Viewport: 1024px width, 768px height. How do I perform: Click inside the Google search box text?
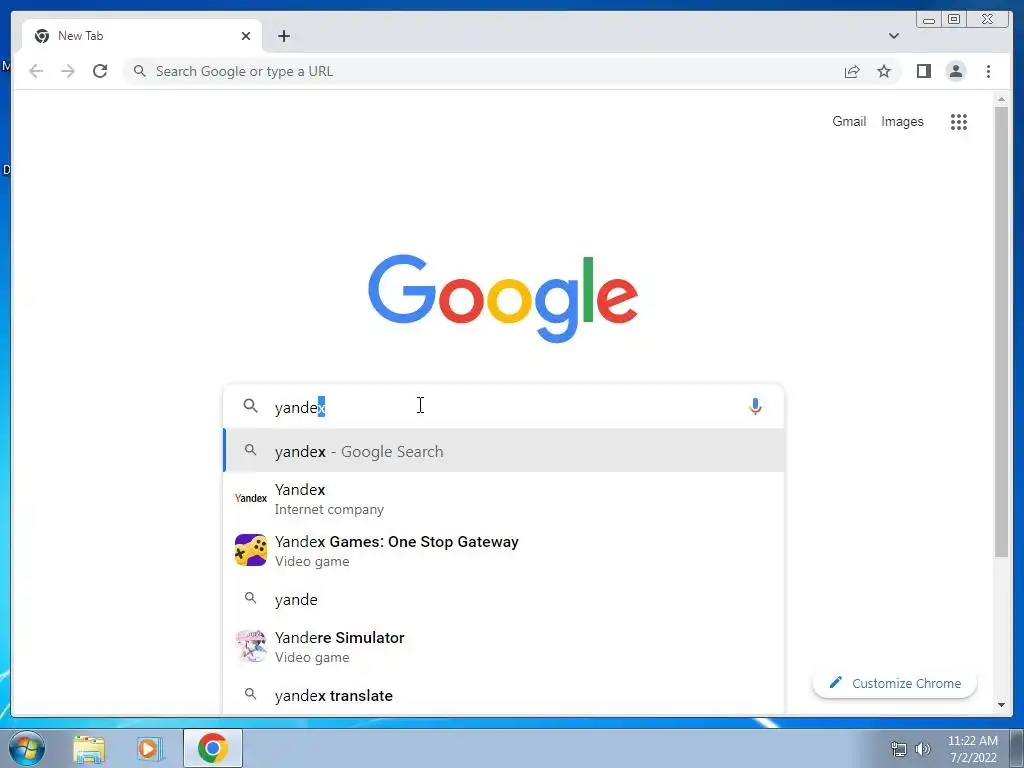[x=503, y=407]
